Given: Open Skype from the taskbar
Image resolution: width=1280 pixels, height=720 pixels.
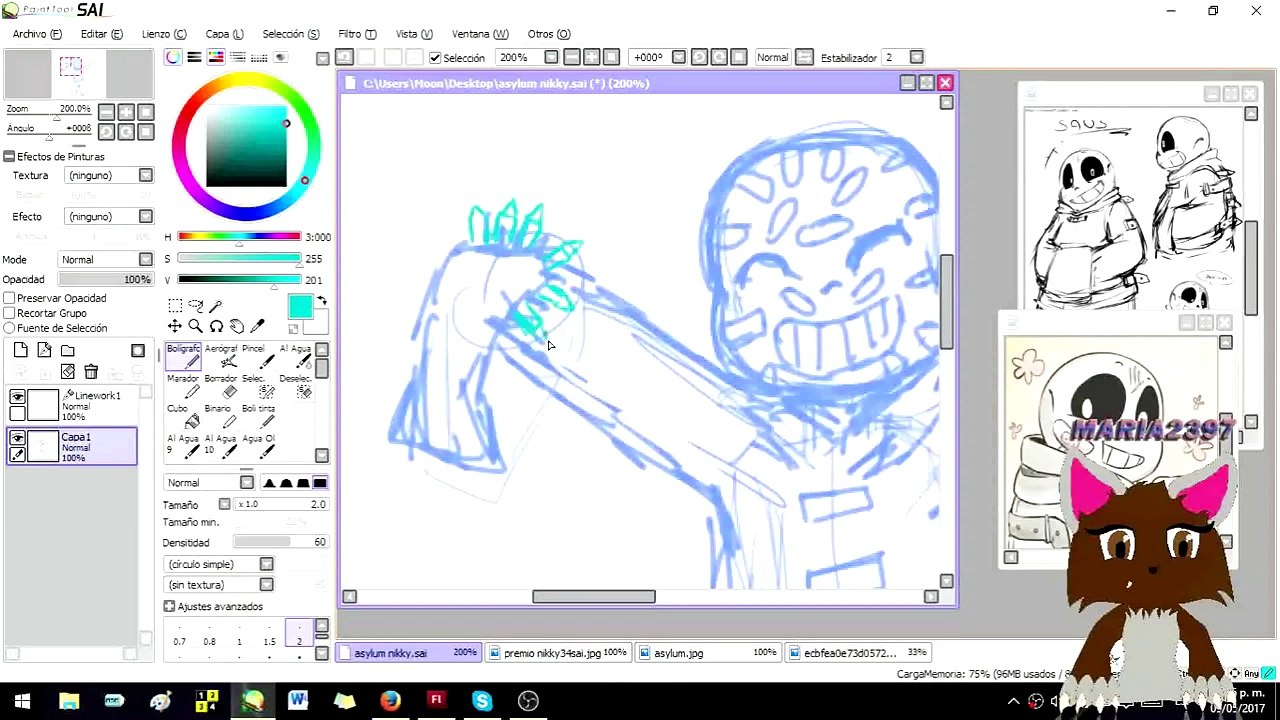Looking at the screenshot, I should pyautogui.click(x=482, y=701).
